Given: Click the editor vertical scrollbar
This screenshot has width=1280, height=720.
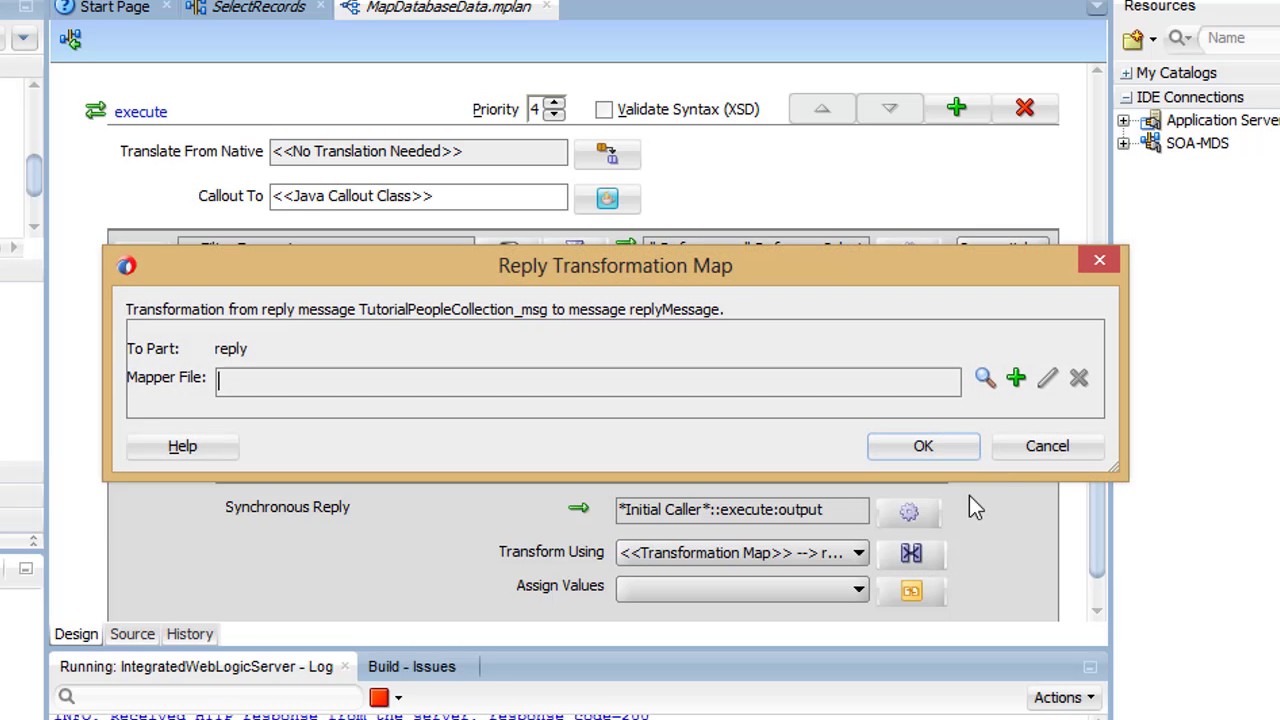Looking at the screenshot, I should click(x=1096, y=340).
